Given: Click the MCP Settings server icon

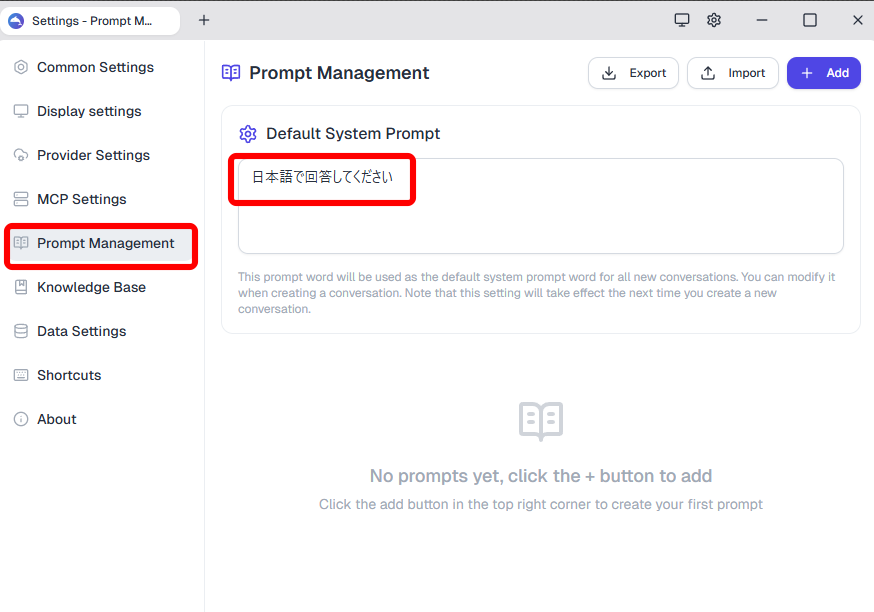Looking at the screenshot, I should click(x=21, y=199).
